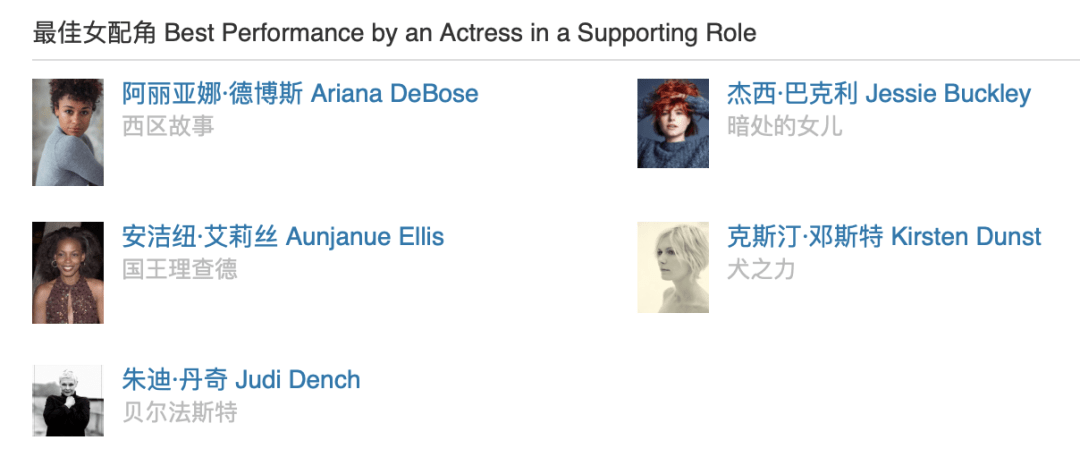This screenshot has width=1080, height=474.
Task: Select the film title 贝尔法斯特
Action: (x=179, y=412)
